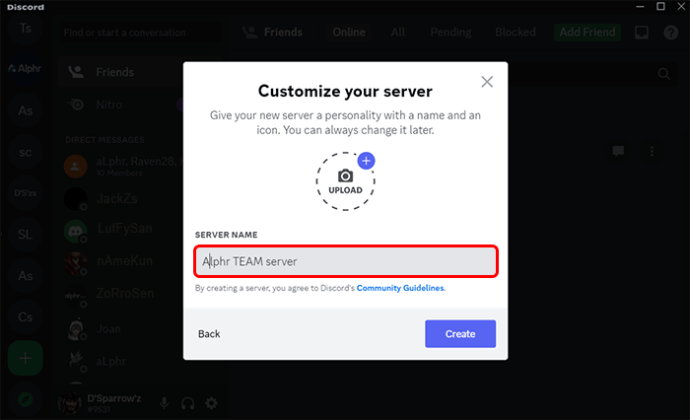Click the Server Name input field
Viewport: 690px width, 420px height.
coord(346,262)
